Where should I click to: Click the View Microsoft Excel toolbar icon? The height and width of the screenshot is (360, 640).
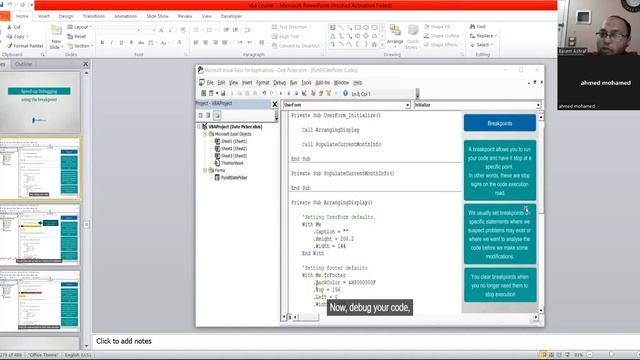point(203,93)
